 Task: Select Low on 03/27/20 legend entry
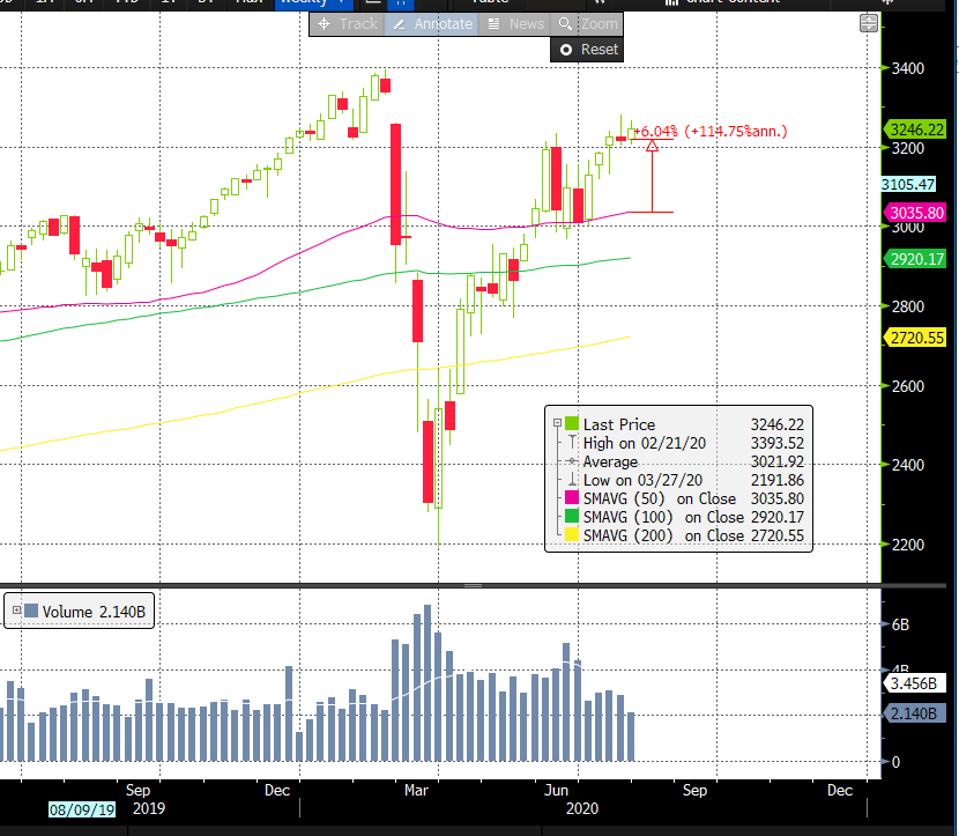644,480
